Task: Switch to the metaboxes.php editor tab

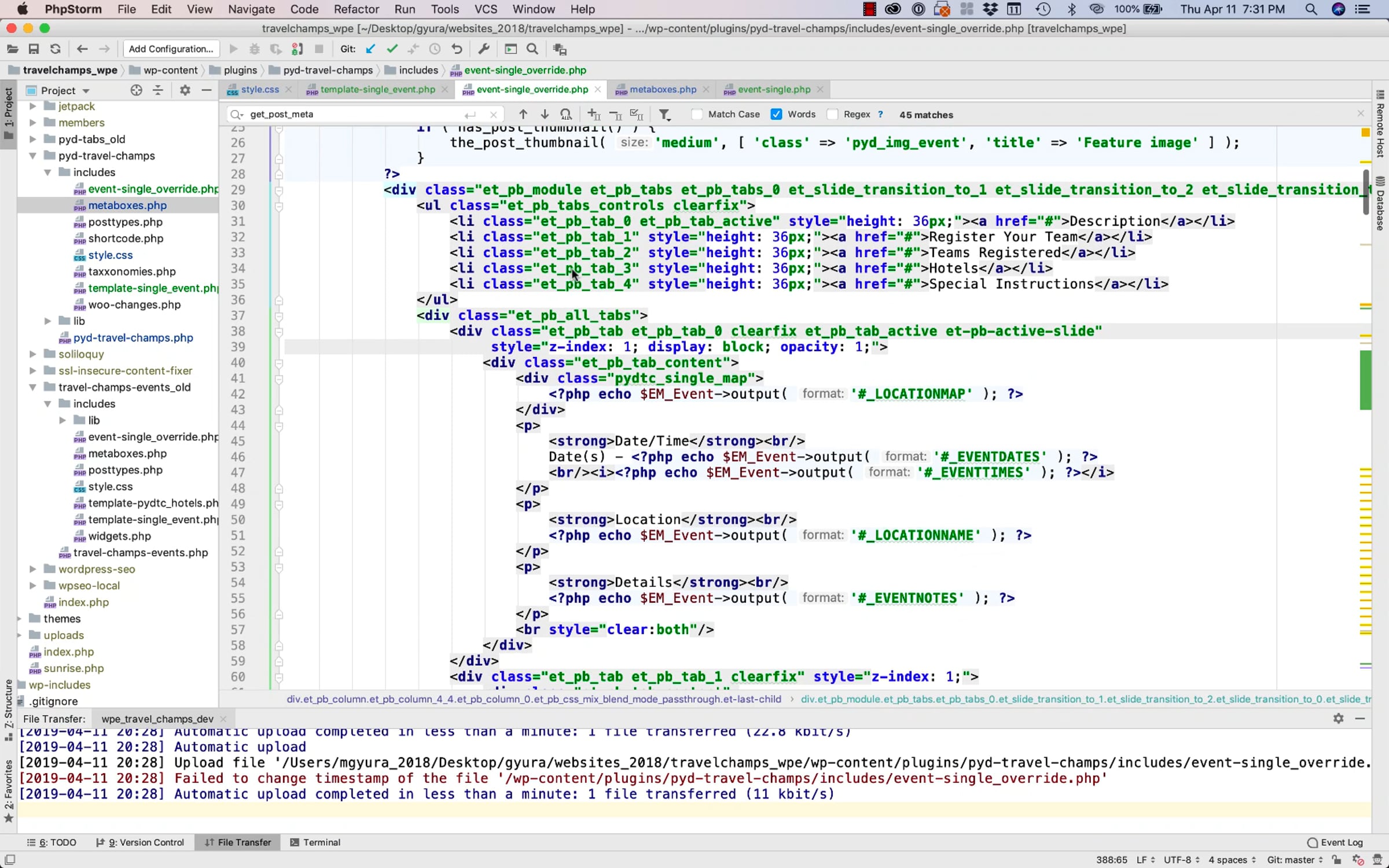Action: (x=662, y=89)
